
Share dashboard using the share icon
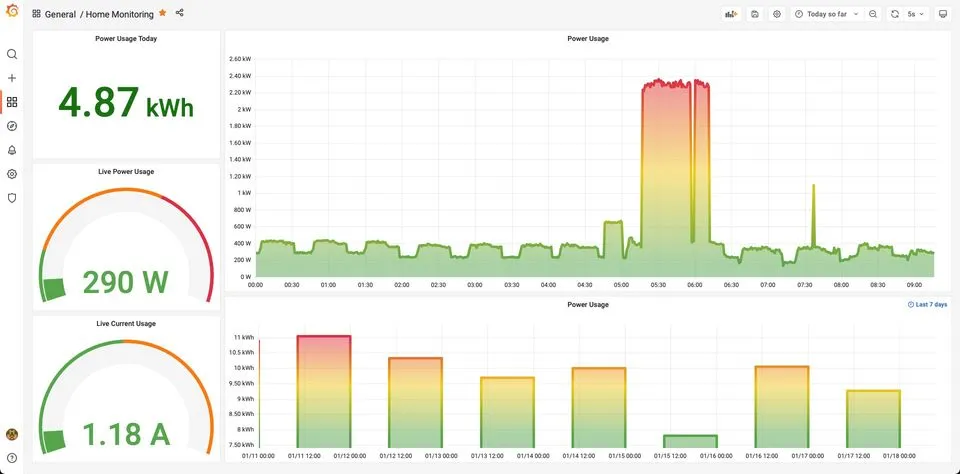pos(180,14)
